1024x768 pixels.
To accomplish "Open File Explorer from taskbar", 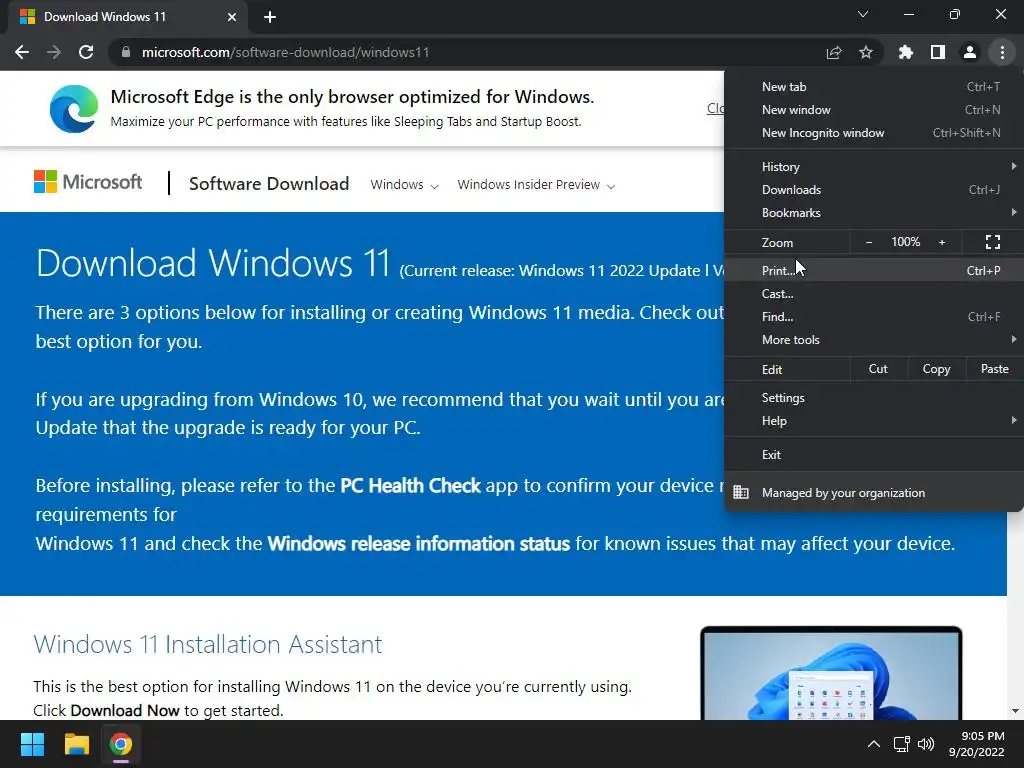I will point(76,744).
